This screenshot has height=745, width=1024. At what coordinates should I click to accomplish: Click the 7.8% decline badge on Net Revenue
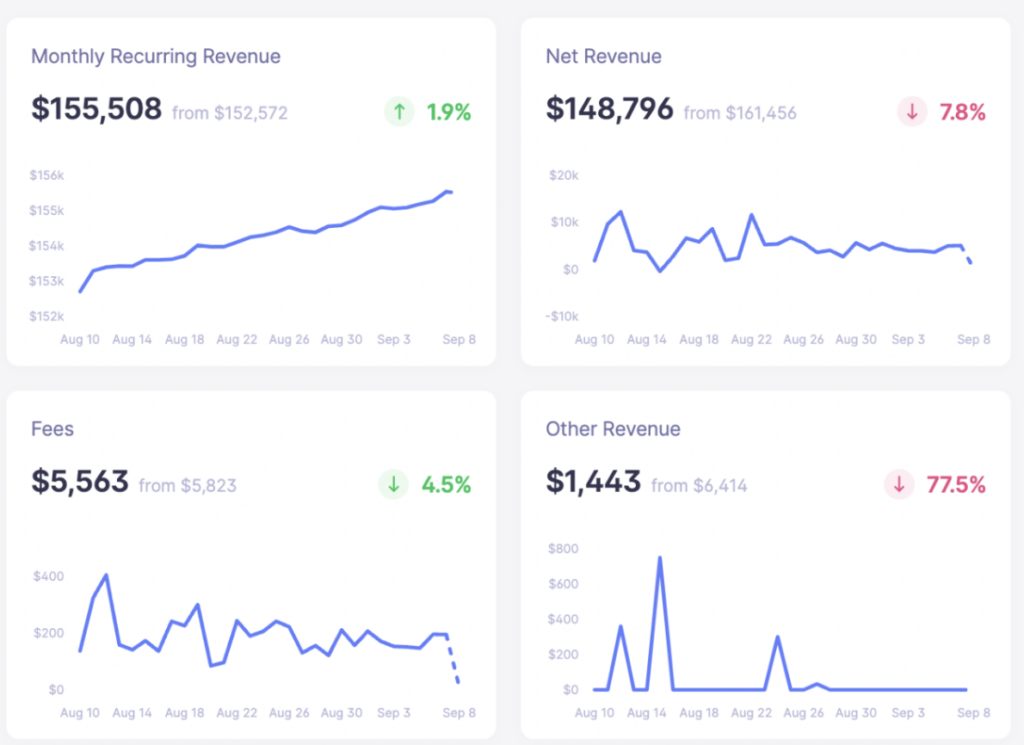pyautogui.click(x=962, y=112)
